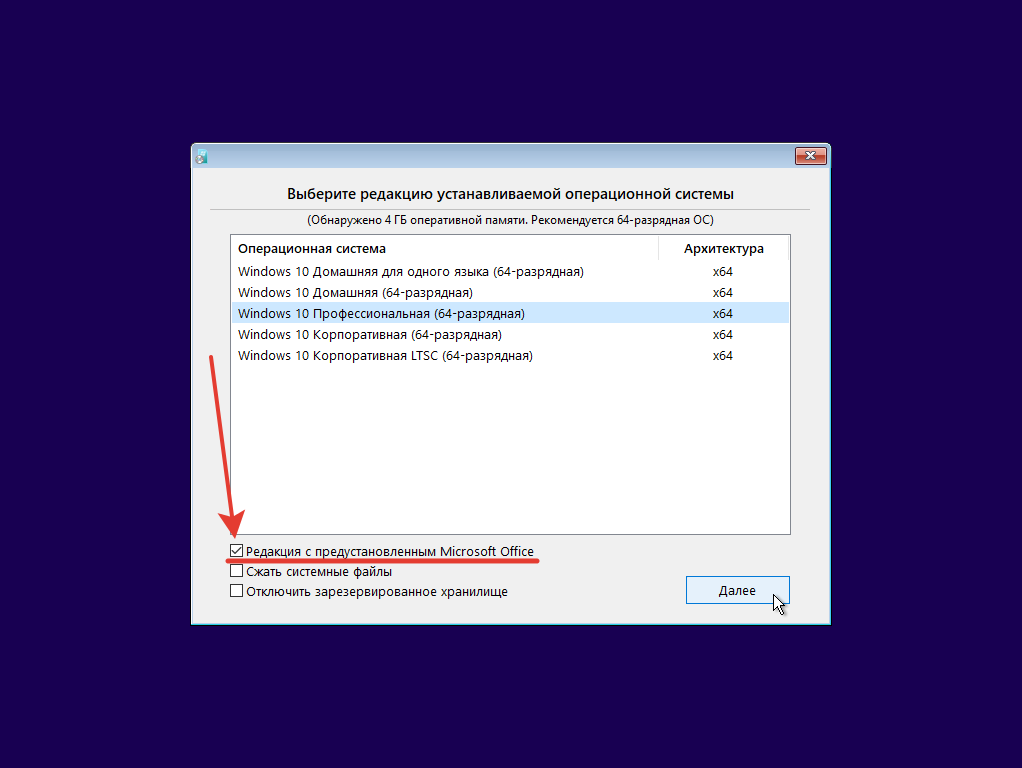Click the Редакция с предустановленным Microsoft Office label
Image resolution: width=1022 pixels, height=768 pixels.
tap(390, 552)
